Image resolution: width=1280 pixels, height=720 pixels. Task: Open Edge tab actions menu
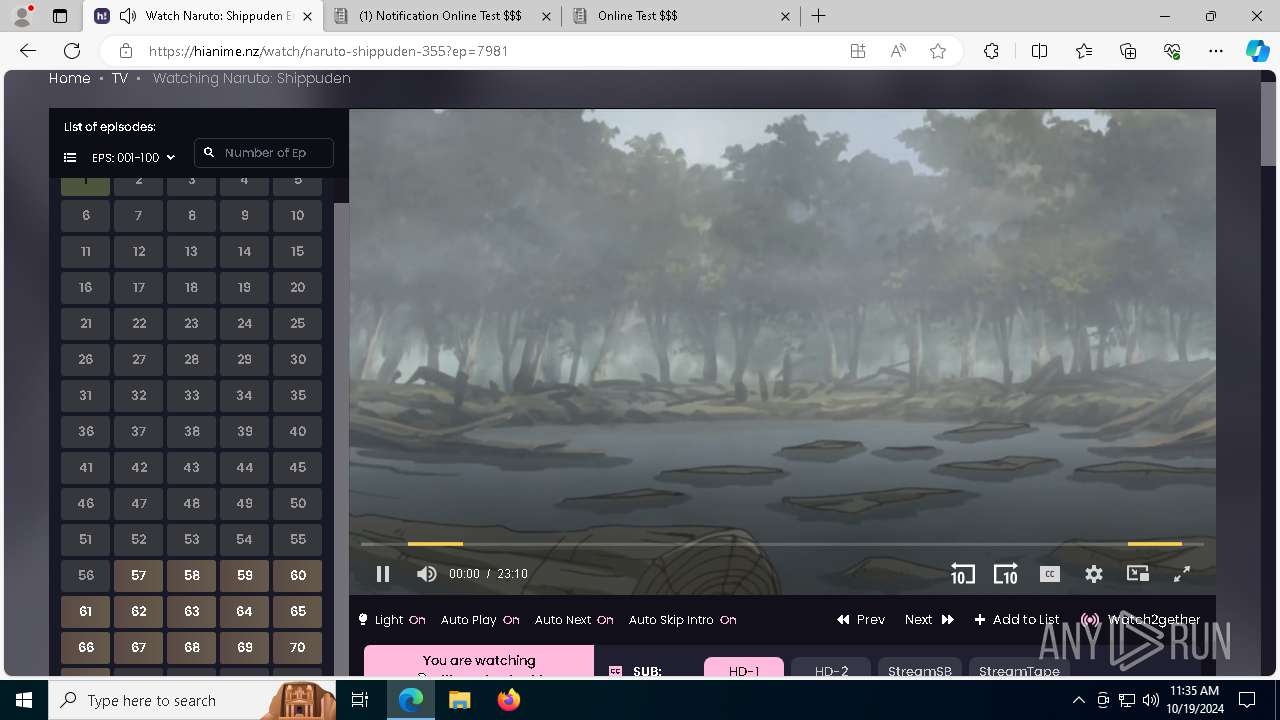pyautogui.click(x=60, y=16)
